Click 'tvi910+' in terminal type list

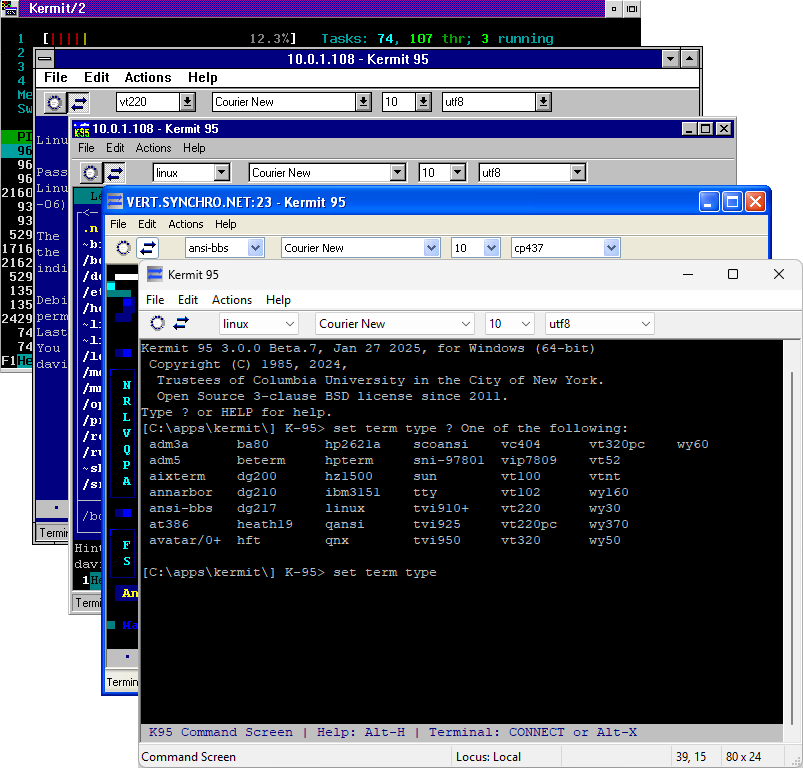[441, 508]
